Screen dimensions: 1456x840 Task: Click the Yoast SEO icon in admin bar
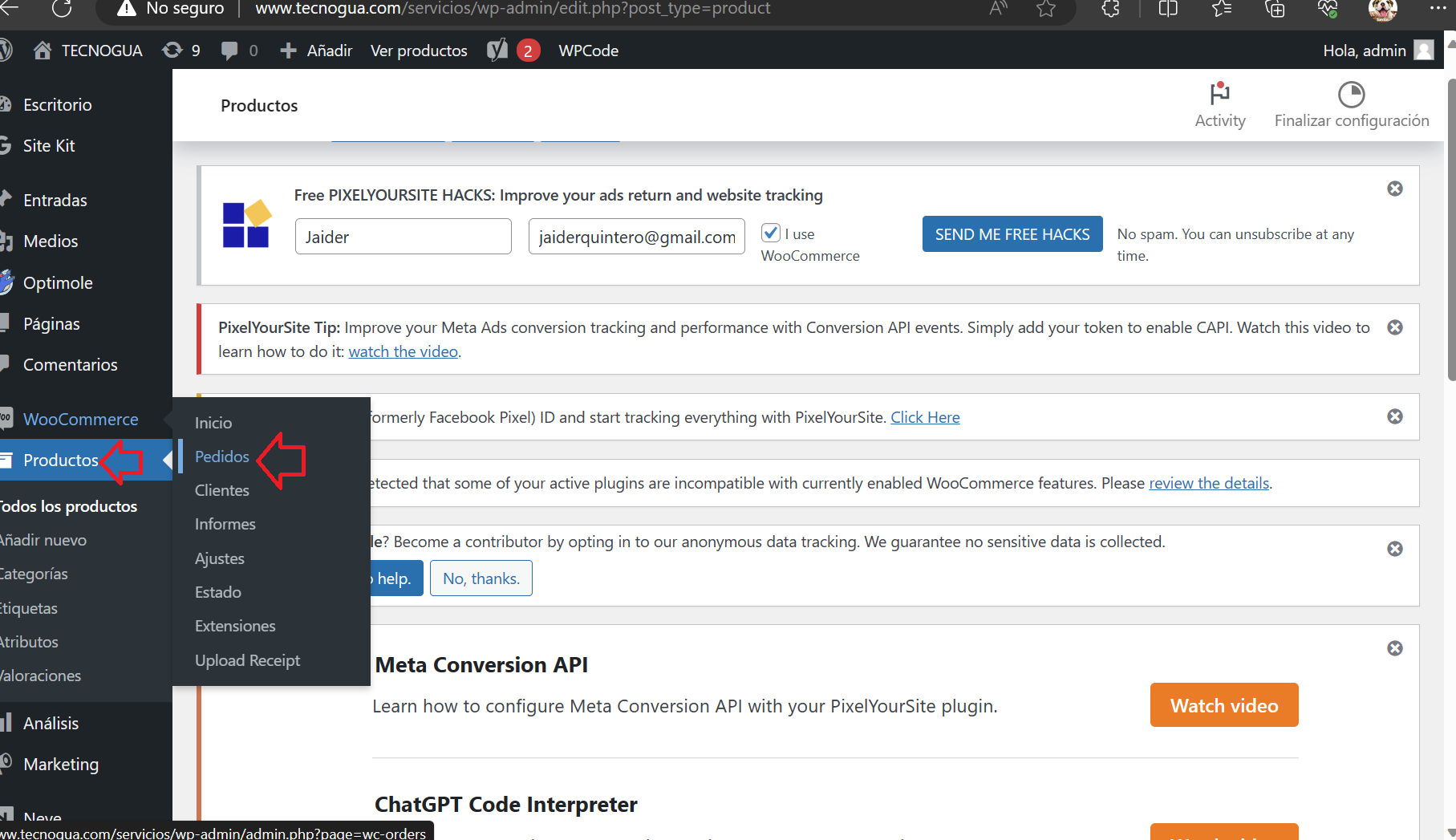497,51
